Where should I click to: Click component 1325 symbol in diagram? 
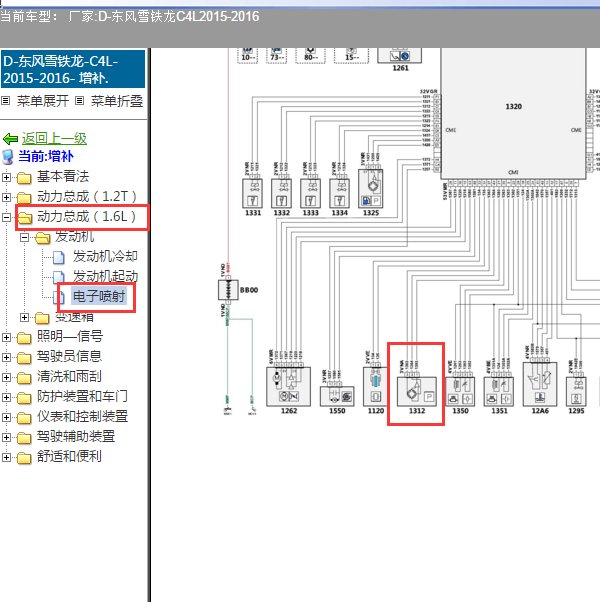point(370,189)
